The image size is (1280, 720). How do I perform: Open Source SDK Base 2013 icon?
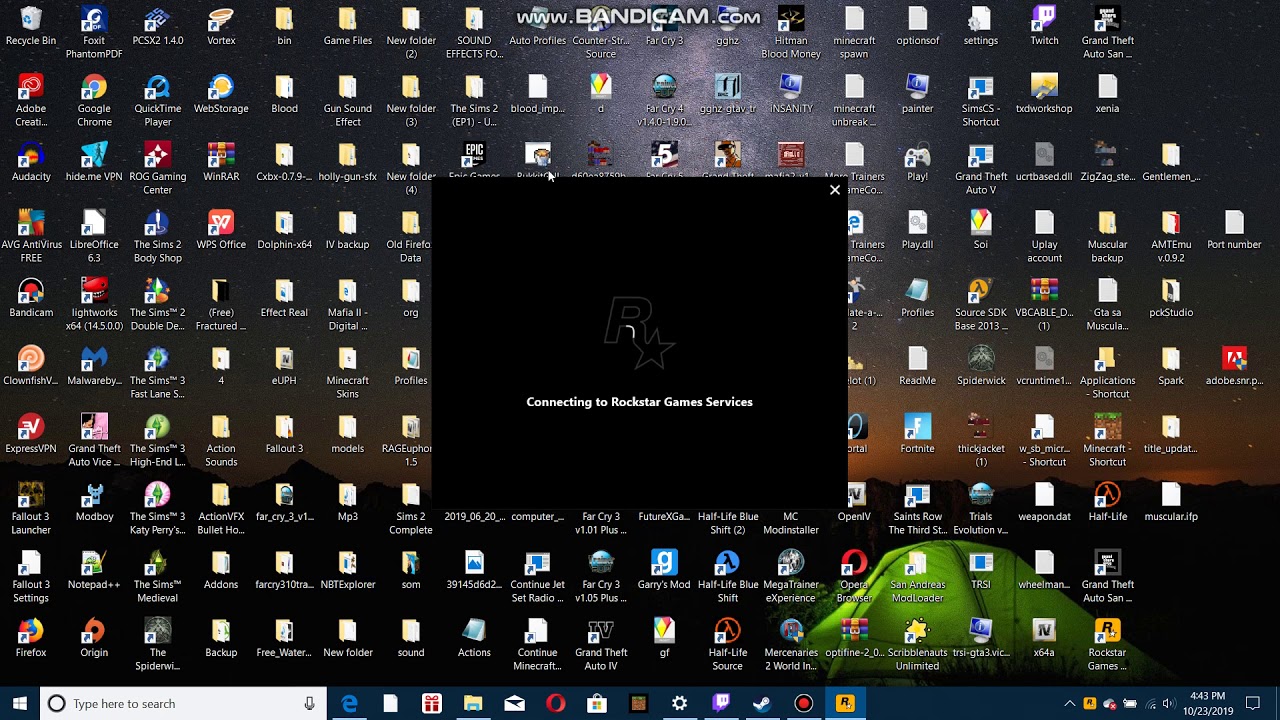[x=981, y=305]
